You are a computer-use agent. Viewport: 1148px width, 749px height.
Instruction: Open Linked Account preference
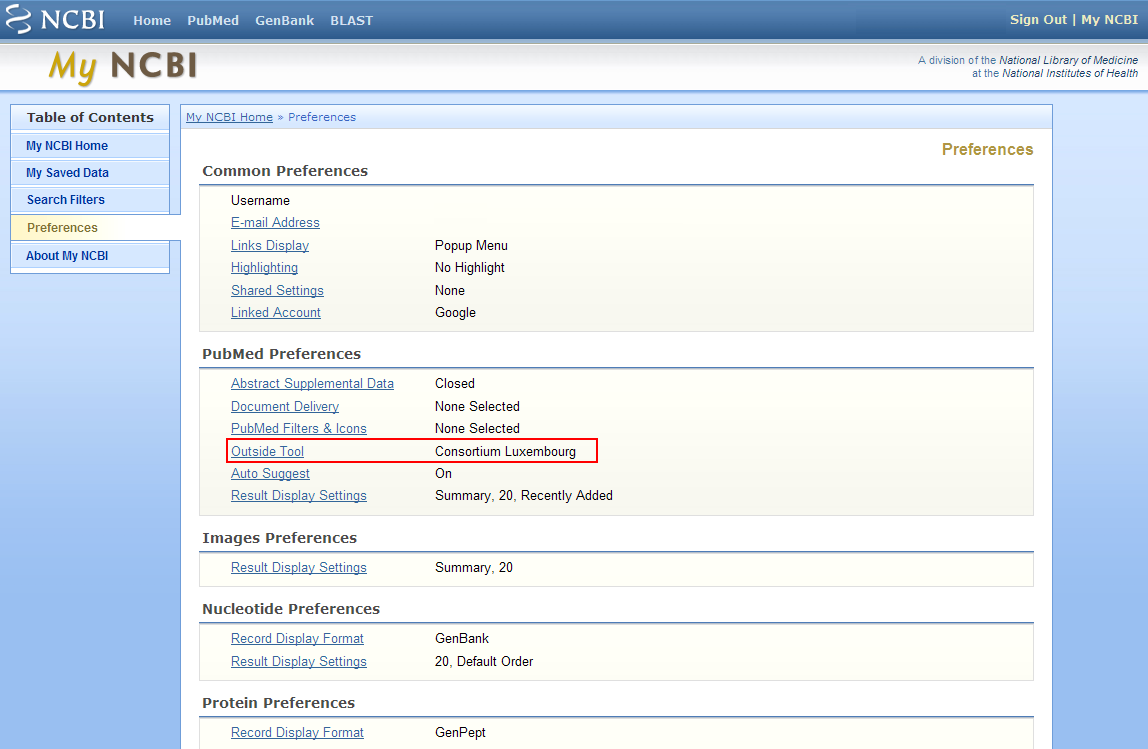276,313
